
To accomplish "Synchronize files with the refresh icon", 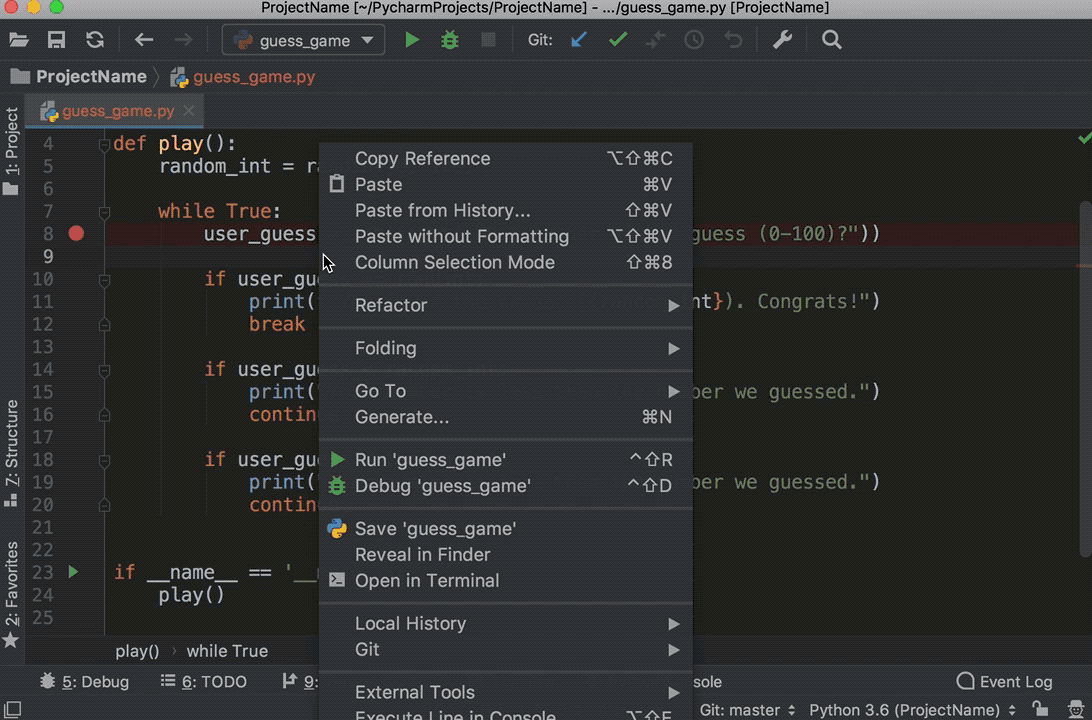I will tap(95, 40).
